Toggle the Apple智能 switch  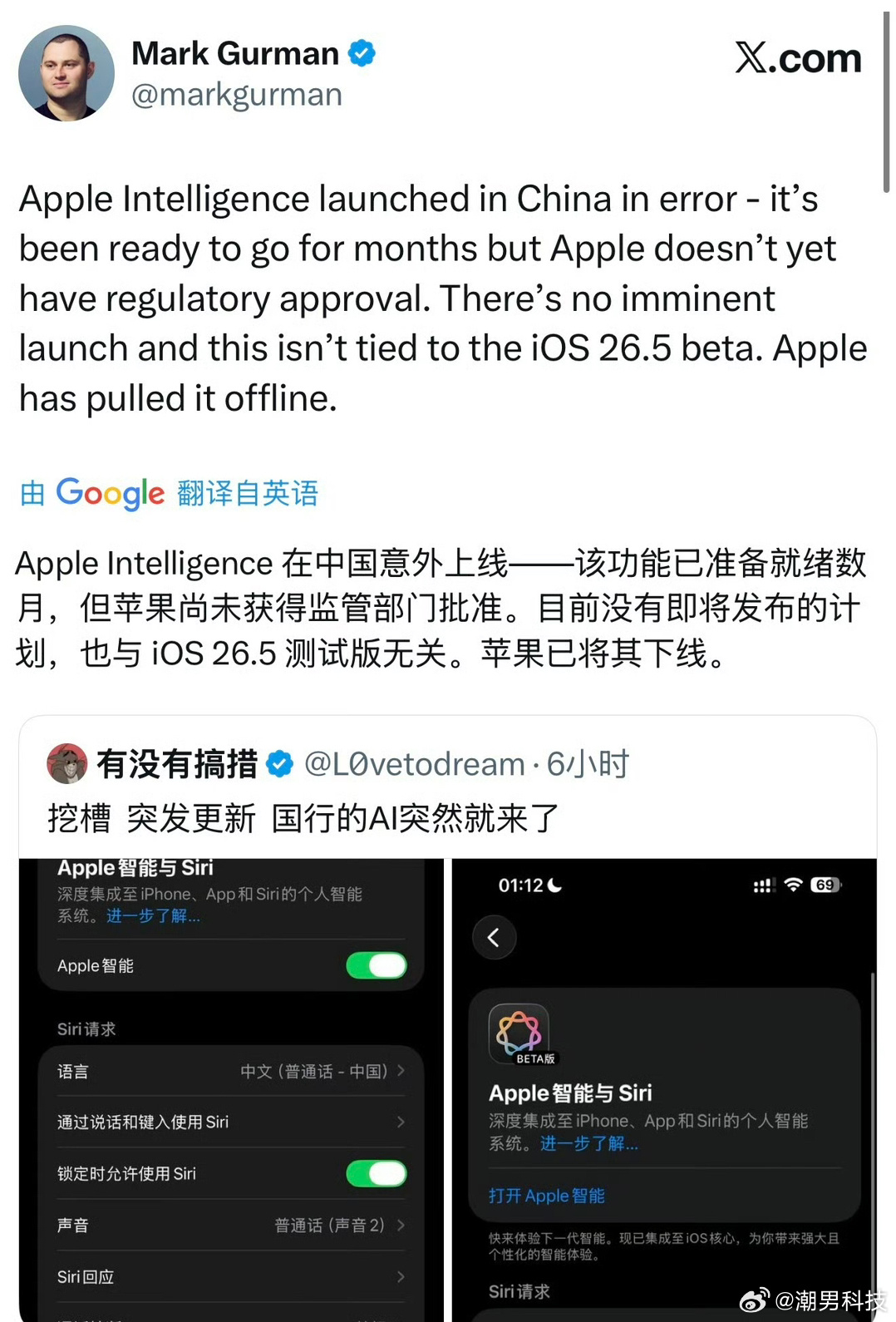tap(377, 965)
